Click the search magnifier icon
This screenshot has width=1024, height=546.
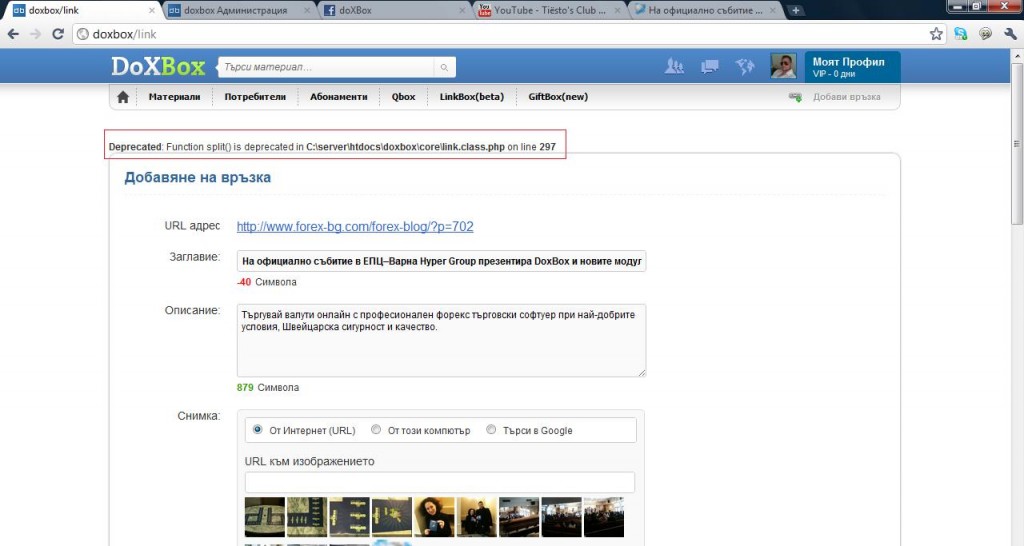pos(443,68)
